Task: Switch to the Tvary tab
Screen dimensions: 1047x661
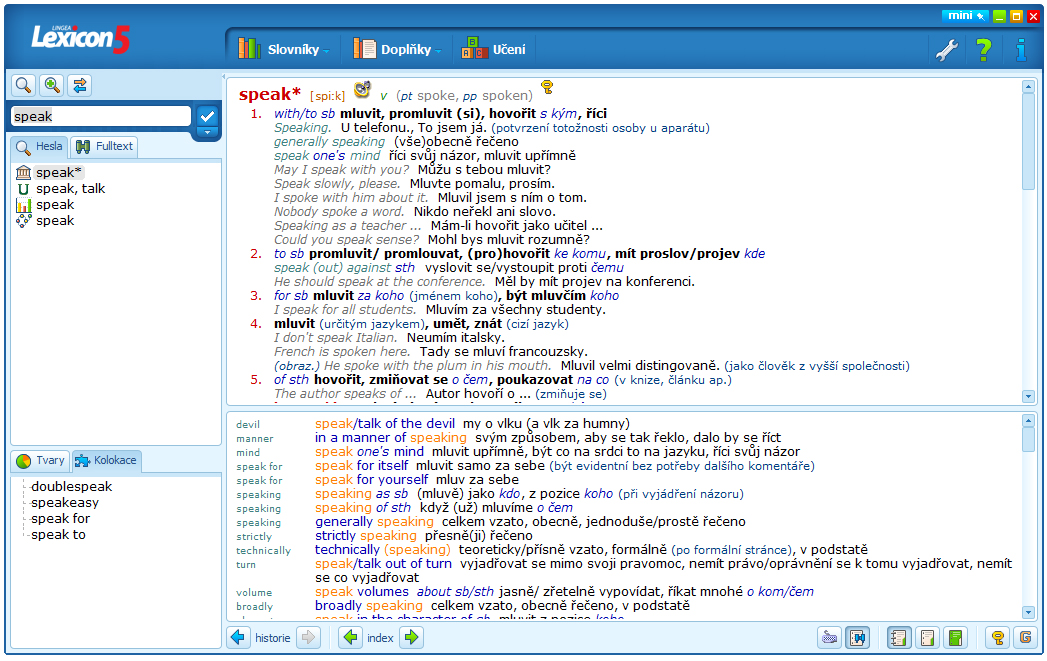Action: pyautogui.click(x=40, y=461)
